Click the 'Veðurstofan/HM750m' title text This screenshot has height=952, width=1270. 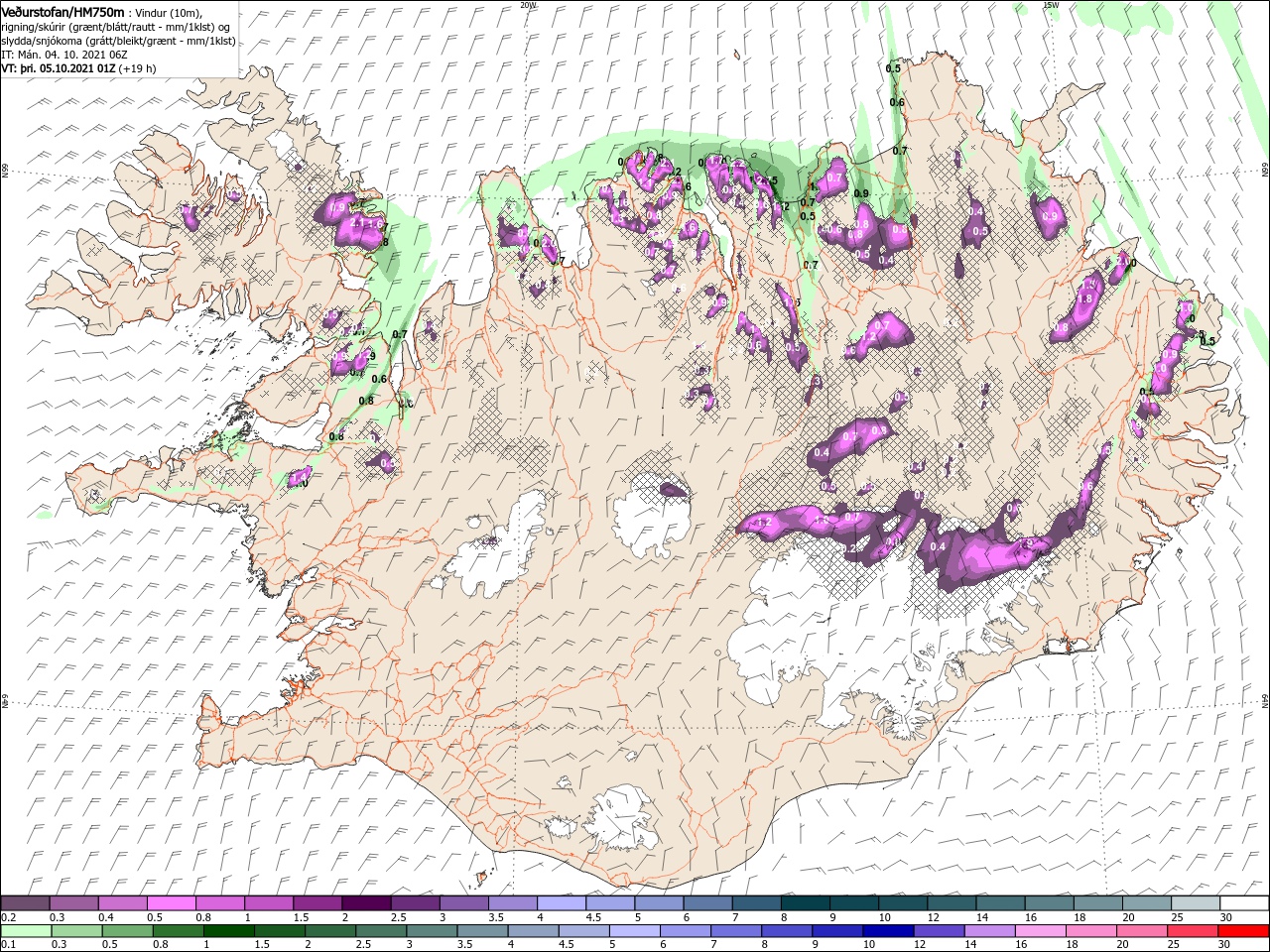pos(63,12)
